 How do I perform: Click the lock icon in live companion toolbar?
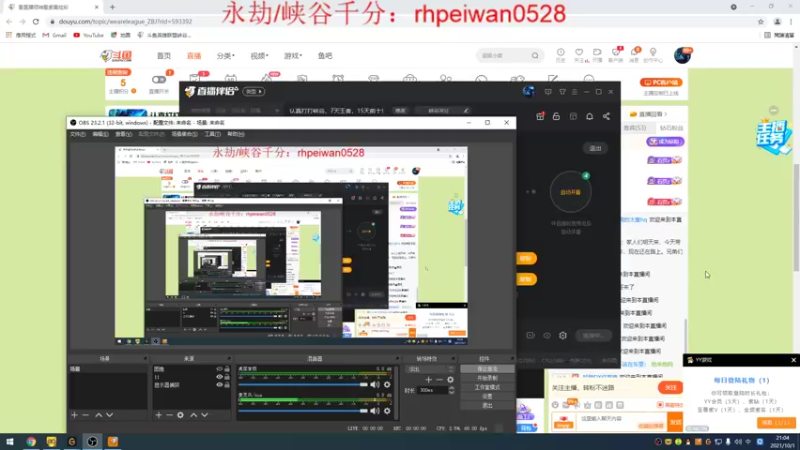click(x=556, y=116)
